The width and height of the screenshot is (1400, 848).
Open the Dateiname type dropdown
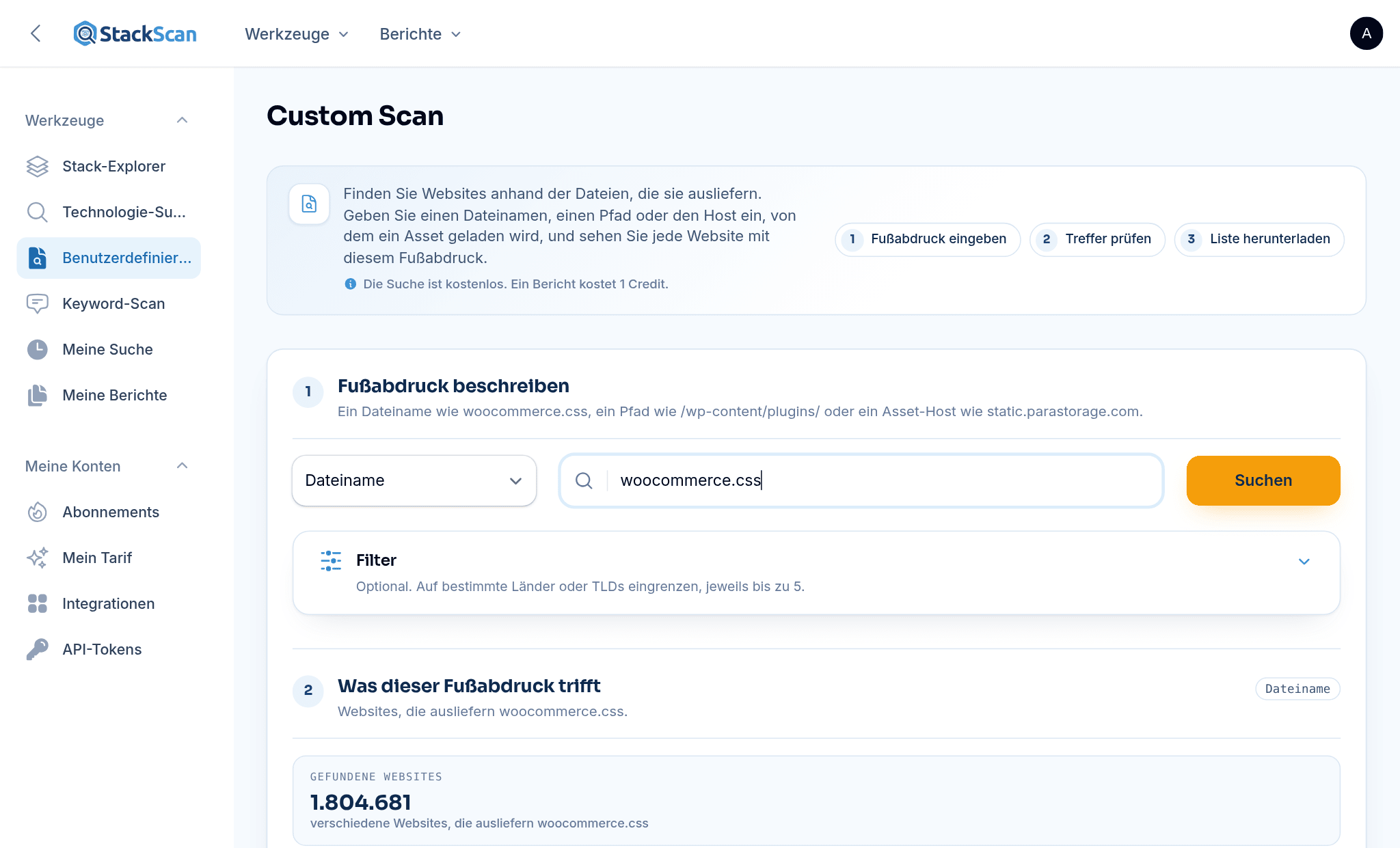(x=414, y=480)
